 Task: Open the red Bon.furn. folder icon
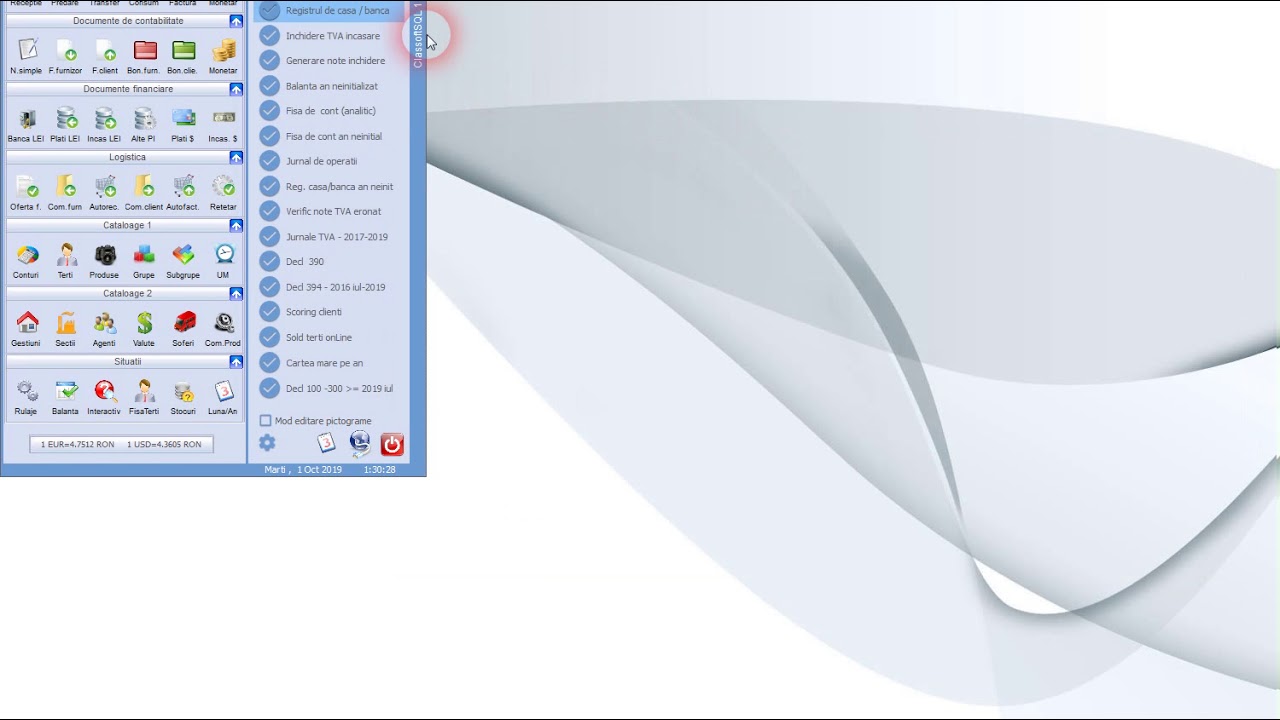145,50
